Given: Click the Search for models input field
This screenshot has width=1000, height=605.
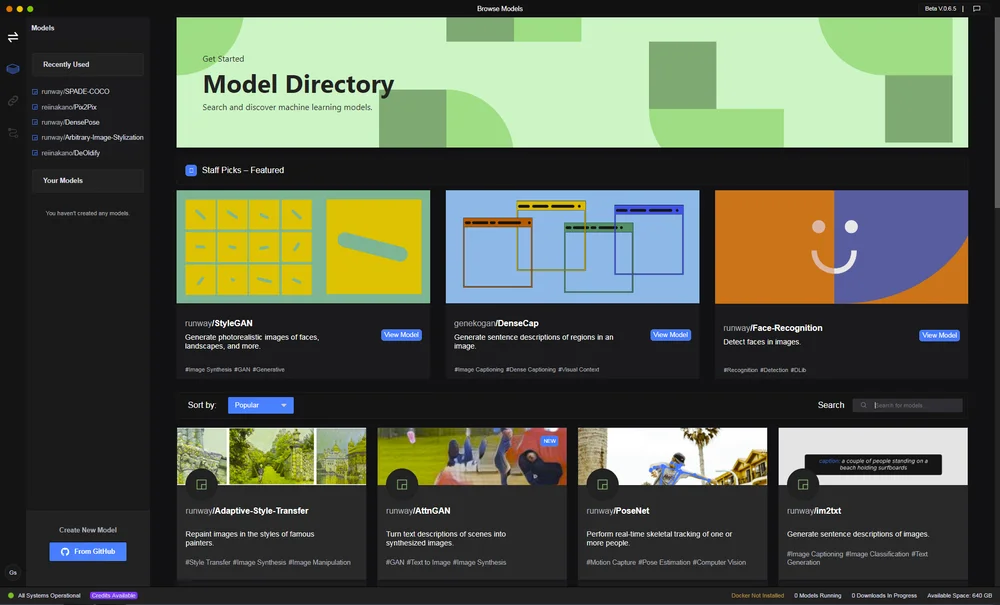Looking at the screenshot, I should point(908,405).
